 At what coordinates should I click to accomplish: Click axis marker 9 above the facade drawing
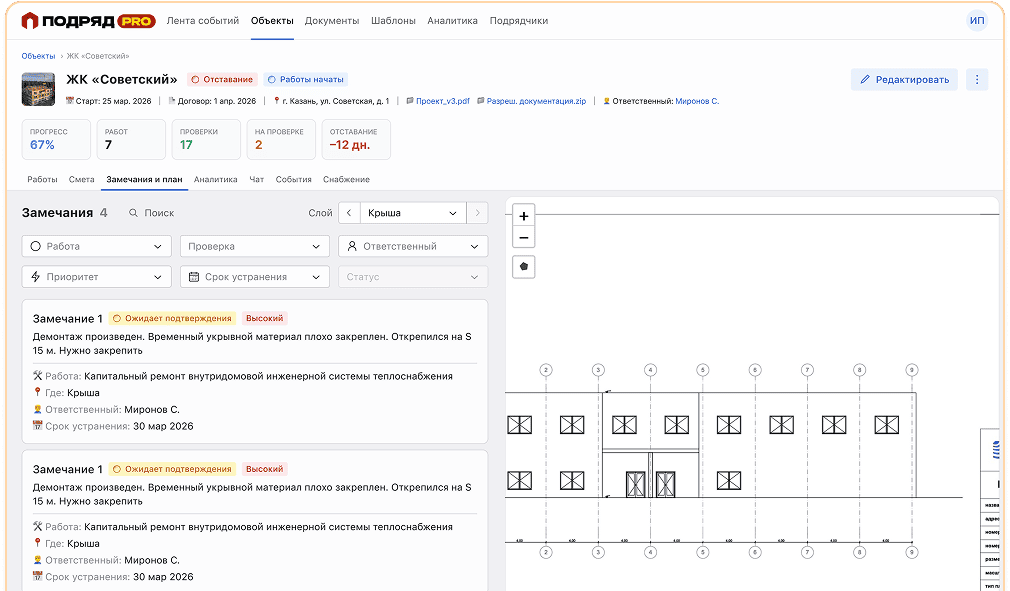[911, 370]
